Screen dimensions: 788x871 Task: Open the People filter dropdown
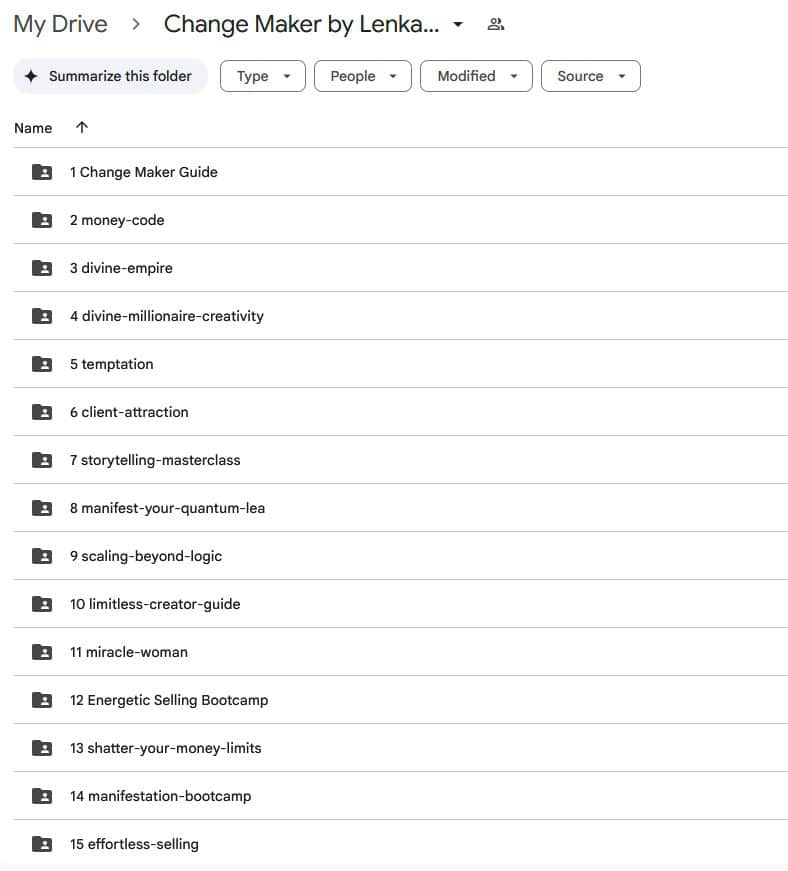pos(362,76)
